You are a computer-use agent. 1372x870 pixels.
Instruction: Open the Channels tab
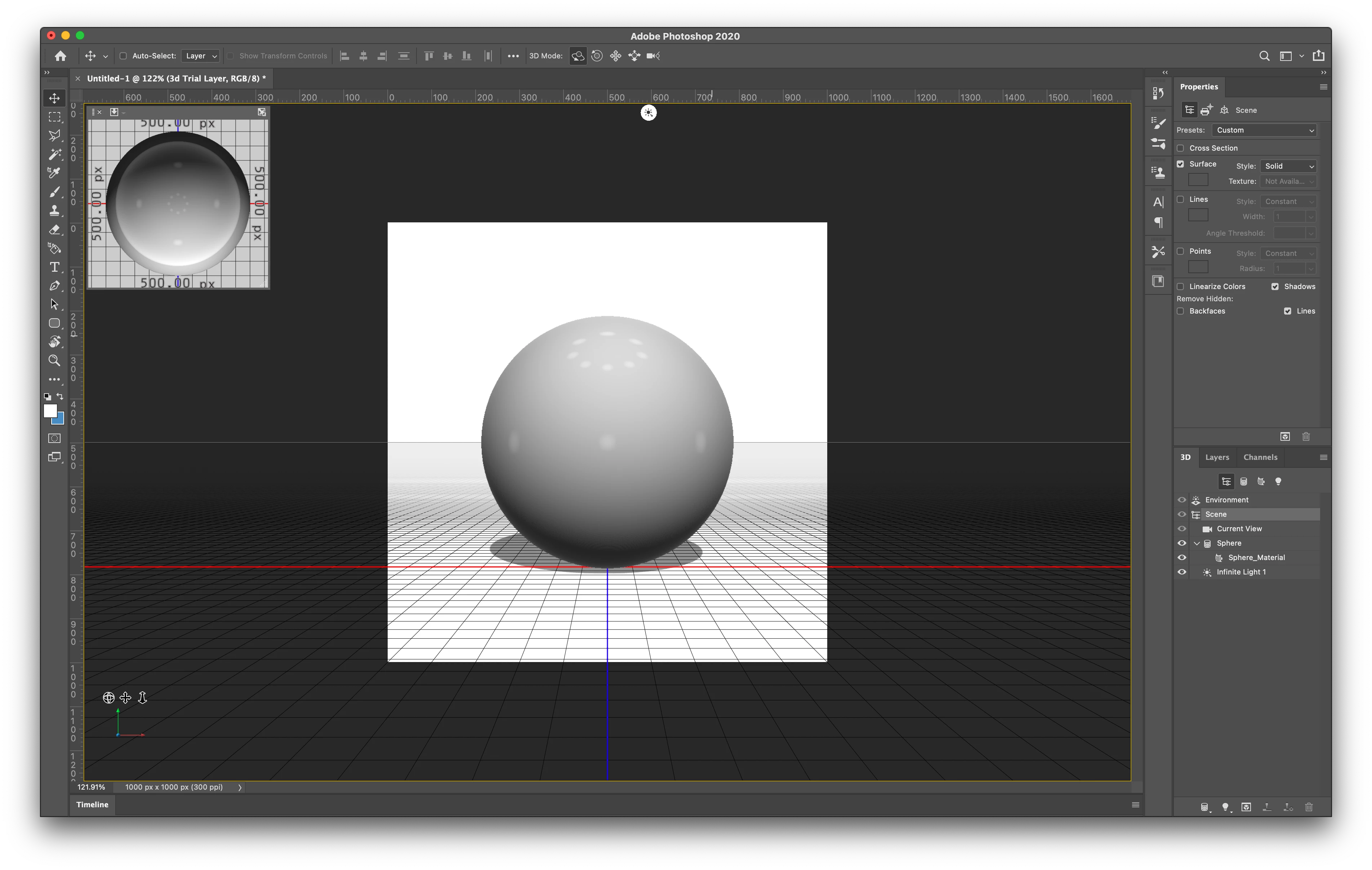(1260, 457)
